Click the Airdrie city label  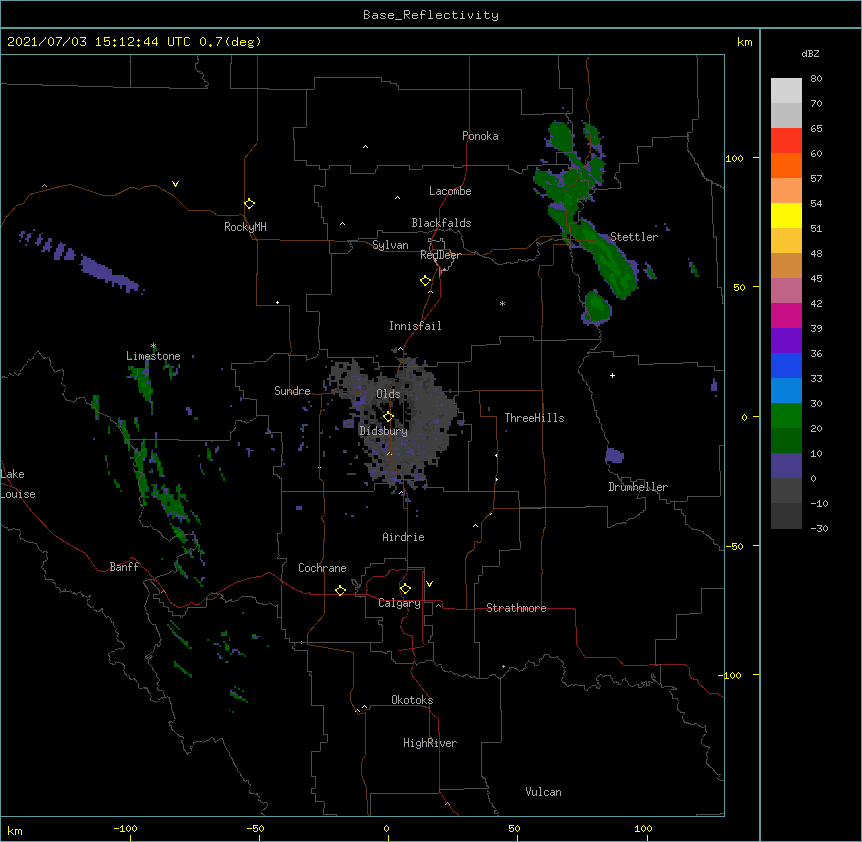pos(403,537)
